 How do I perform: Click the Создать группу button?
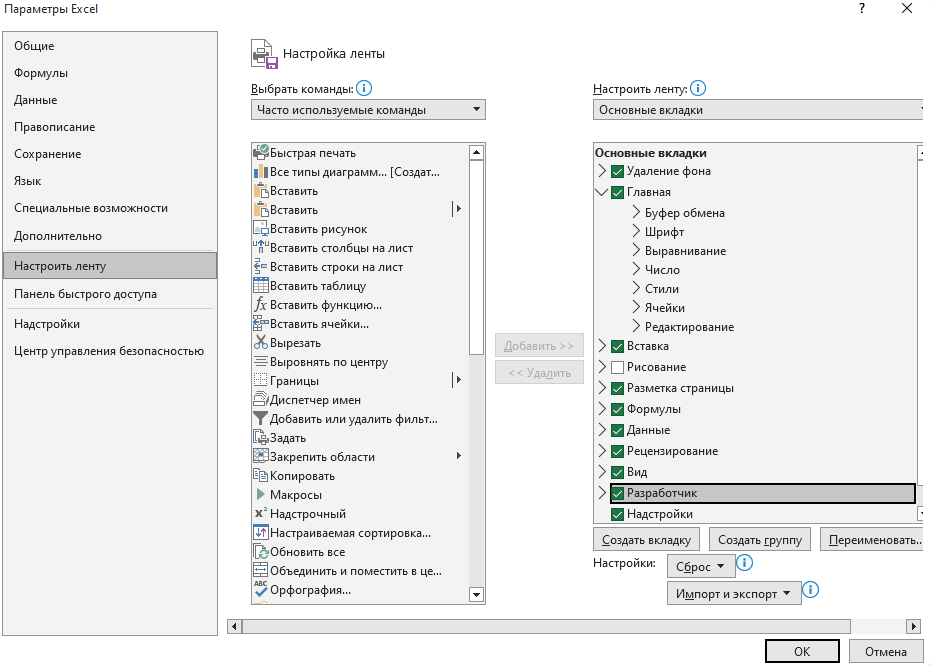(x=760, y=540)
